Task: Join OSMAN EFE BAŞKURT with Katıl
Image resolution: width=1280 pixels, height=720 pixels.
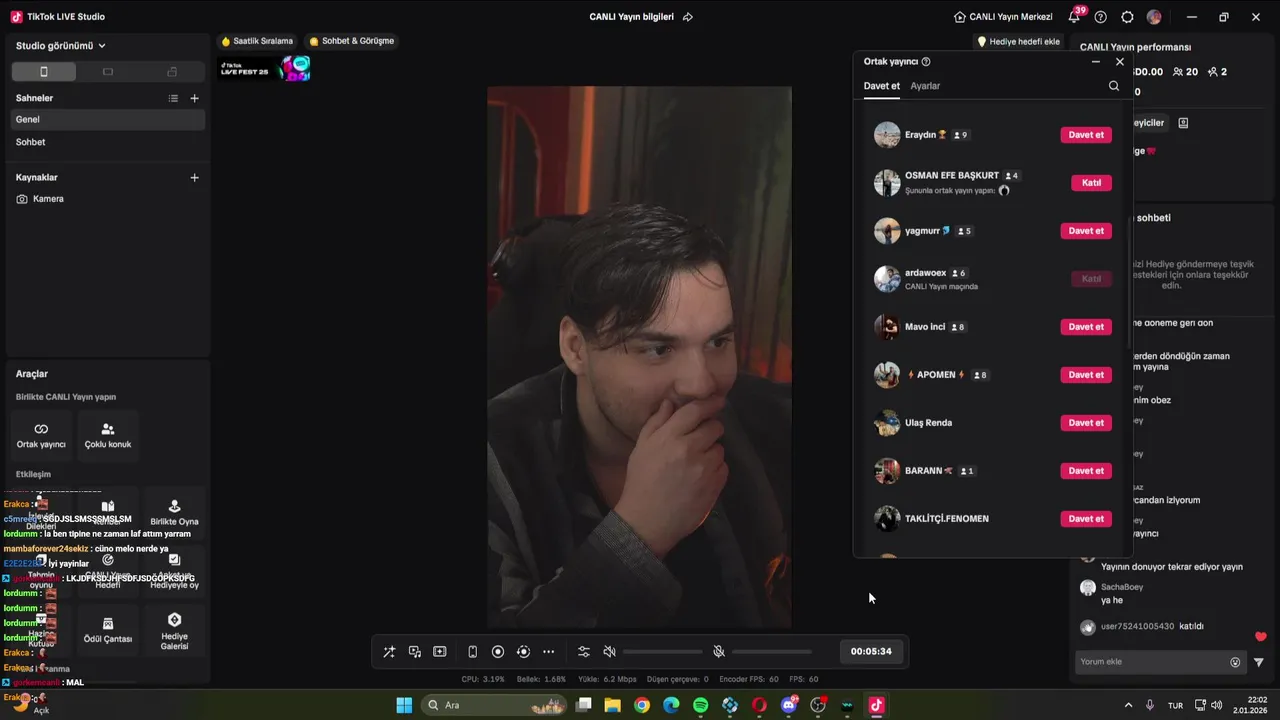Action: pos(1091,183)
